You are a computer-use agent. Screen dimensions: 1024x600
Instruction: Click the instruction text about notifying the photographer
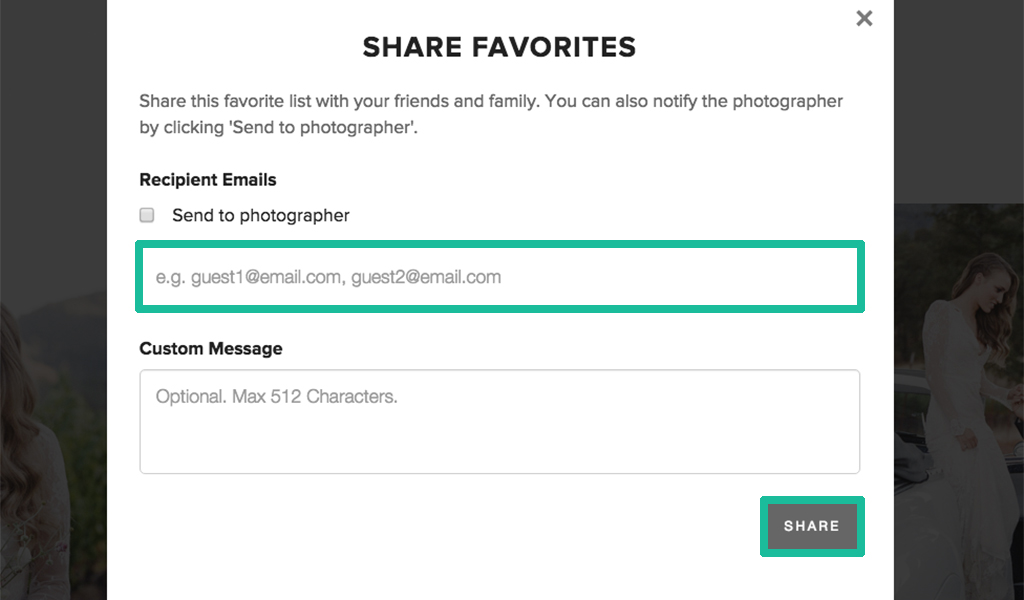(490, 113)
